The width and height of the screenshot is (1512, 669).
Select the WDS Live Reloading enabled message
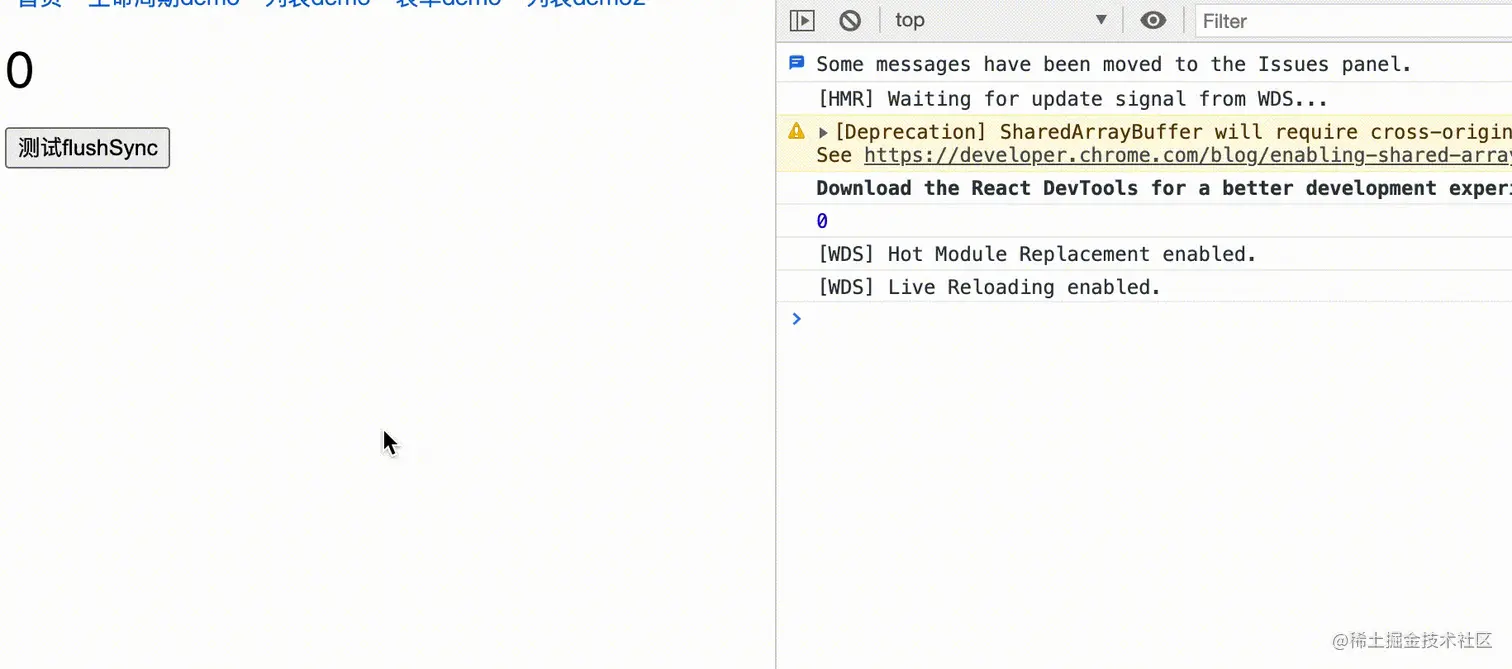point(989,287)
